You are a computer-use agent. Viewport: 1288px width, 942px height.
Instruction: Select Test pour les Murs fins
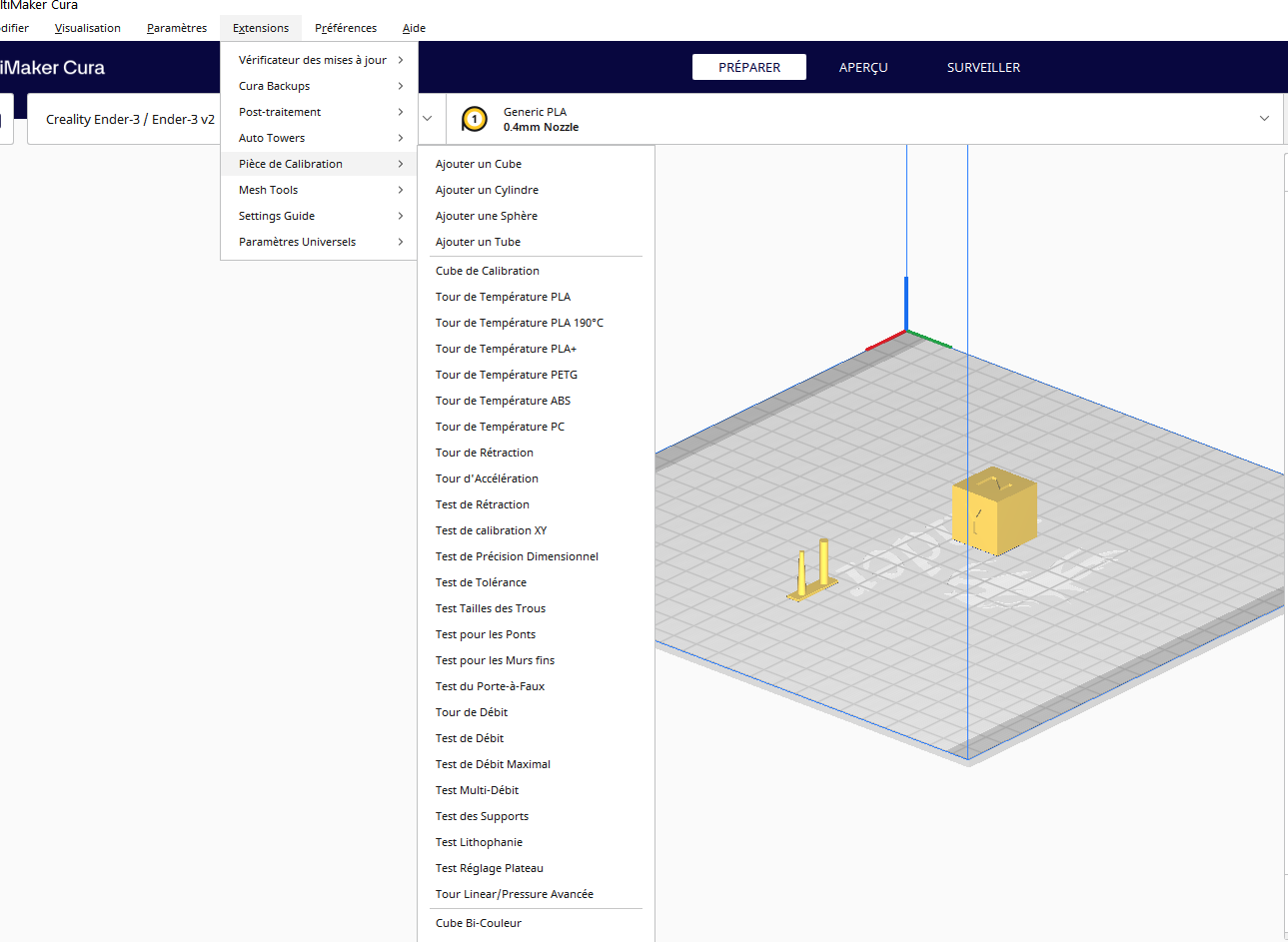pyautogui.click(x=536, y=660)
